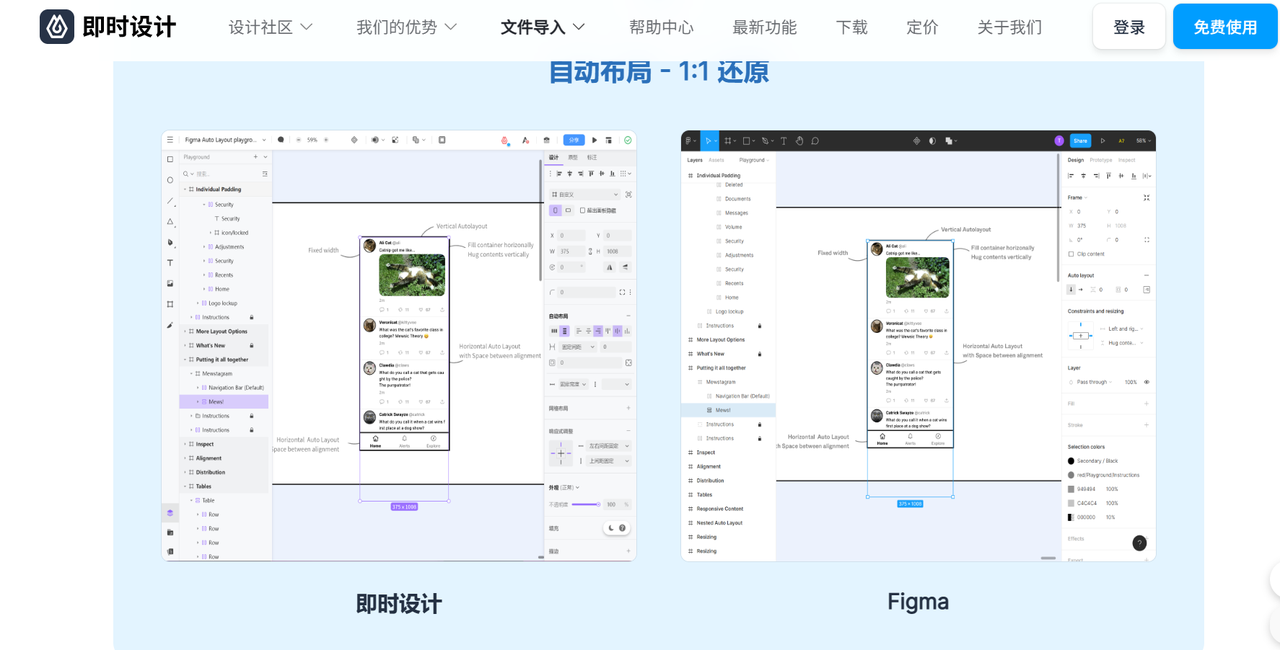Open the 下载 nav item

pos(852,27)
